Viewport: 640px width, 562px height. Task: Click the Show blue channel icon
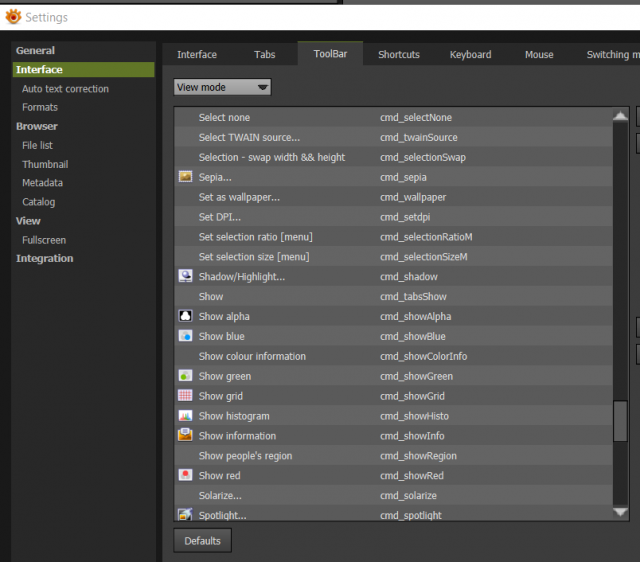[x=185, y=336]
